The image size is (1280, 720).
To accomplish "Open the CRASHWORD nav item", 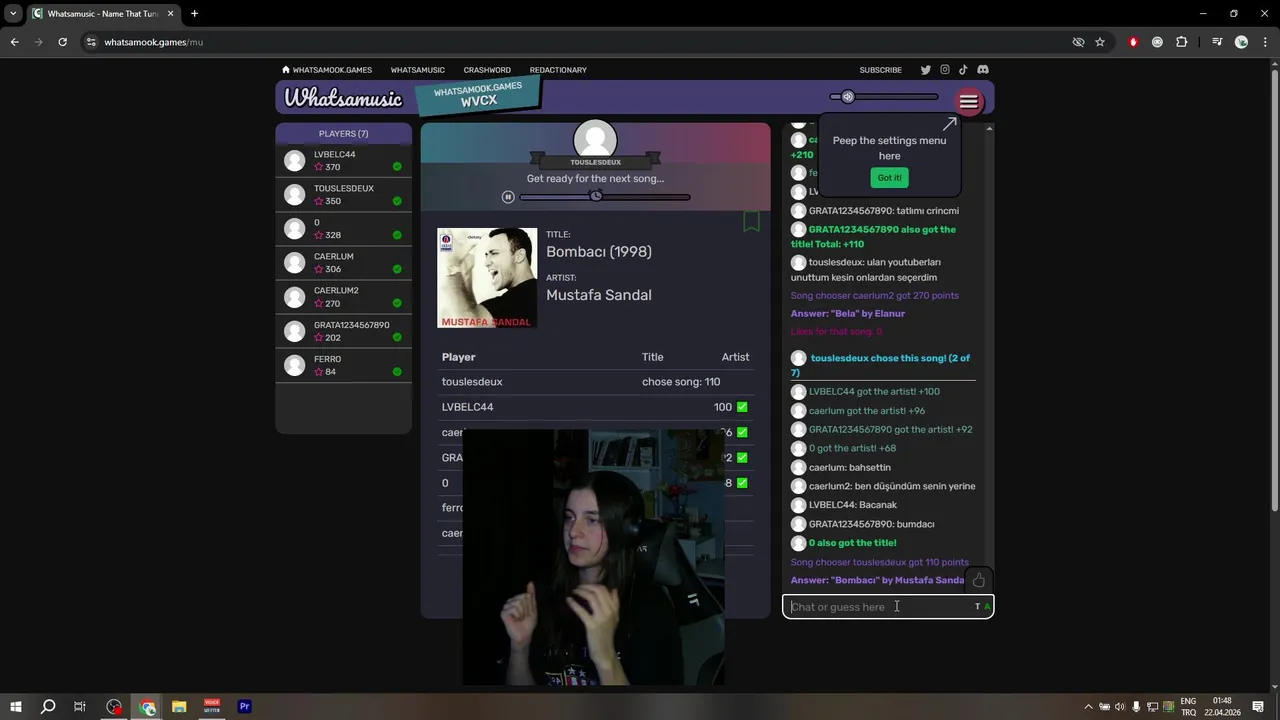I will coord(487,70).
